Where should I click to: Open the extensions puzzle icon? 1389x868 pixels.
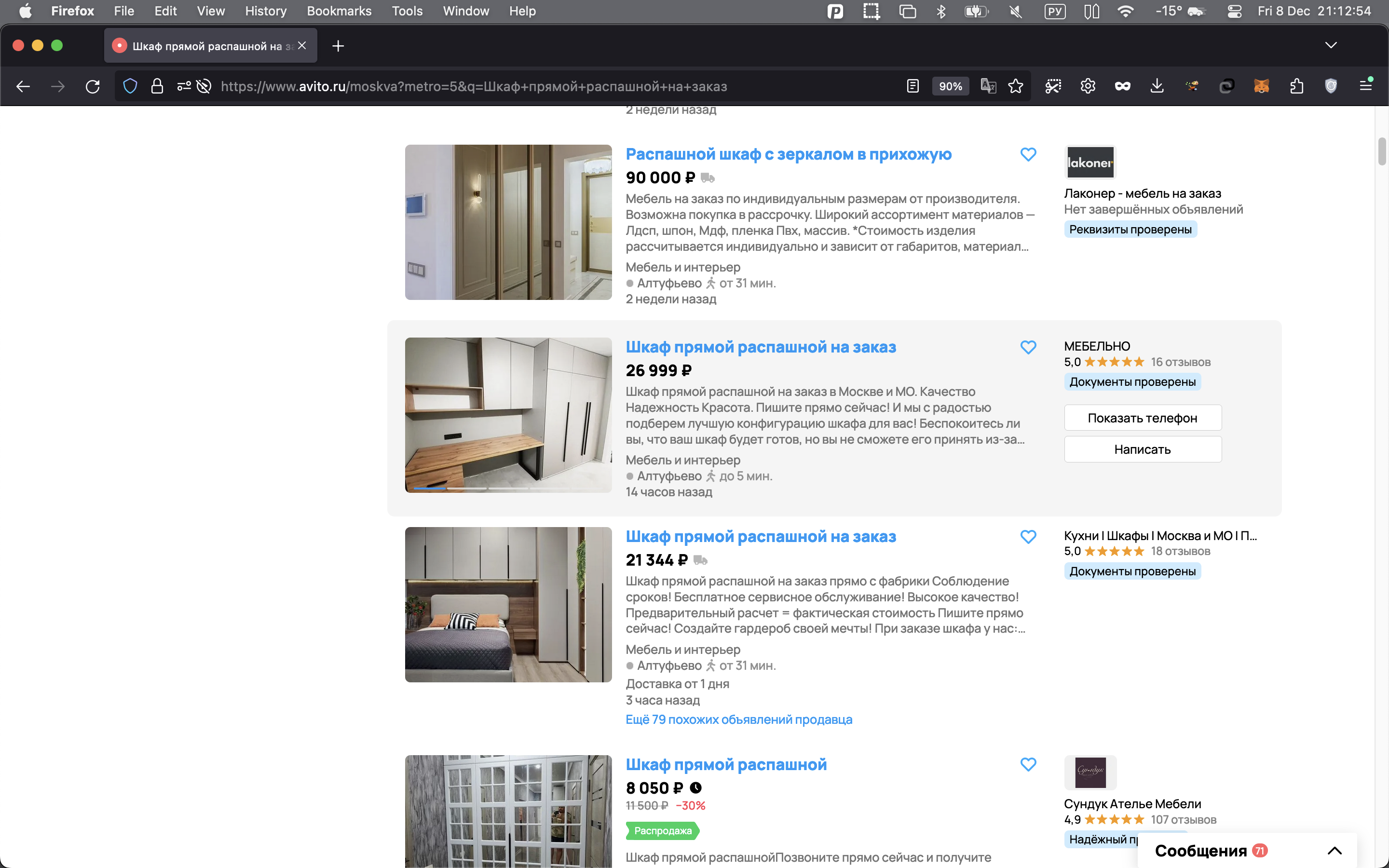pyautogui.click(x=1296, y=87)
